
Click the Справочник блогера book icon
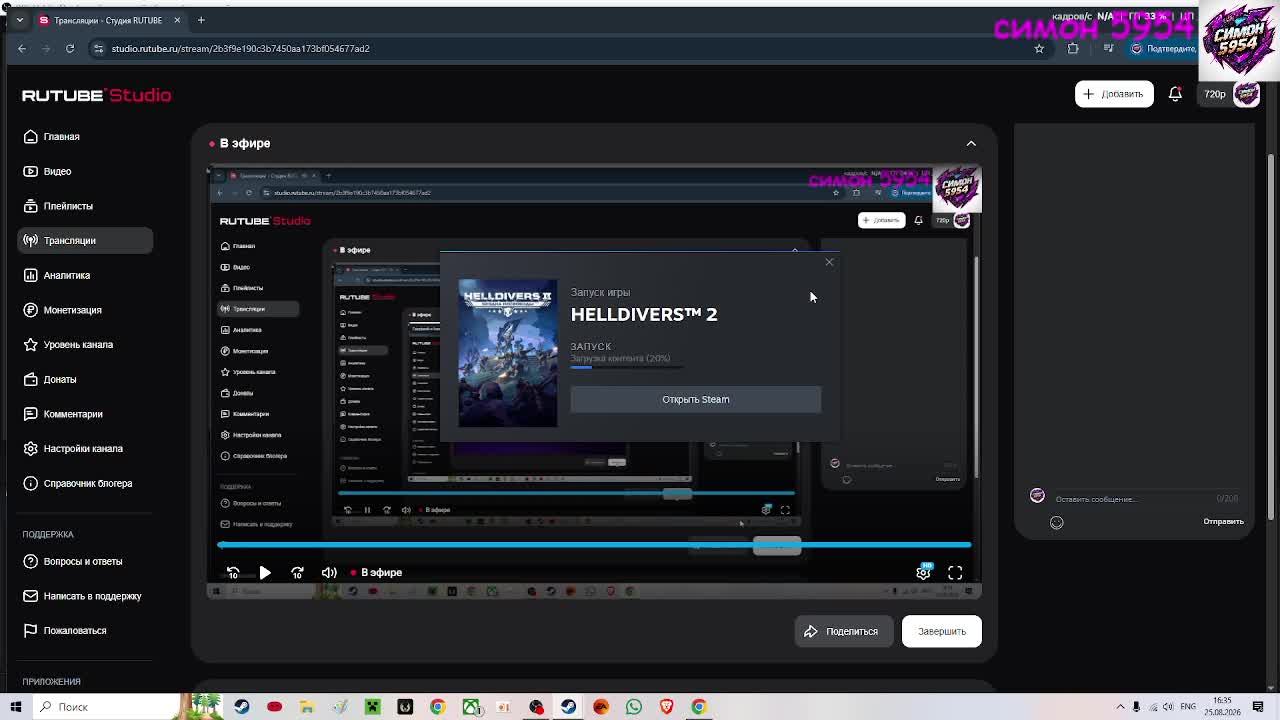point(31,483)
